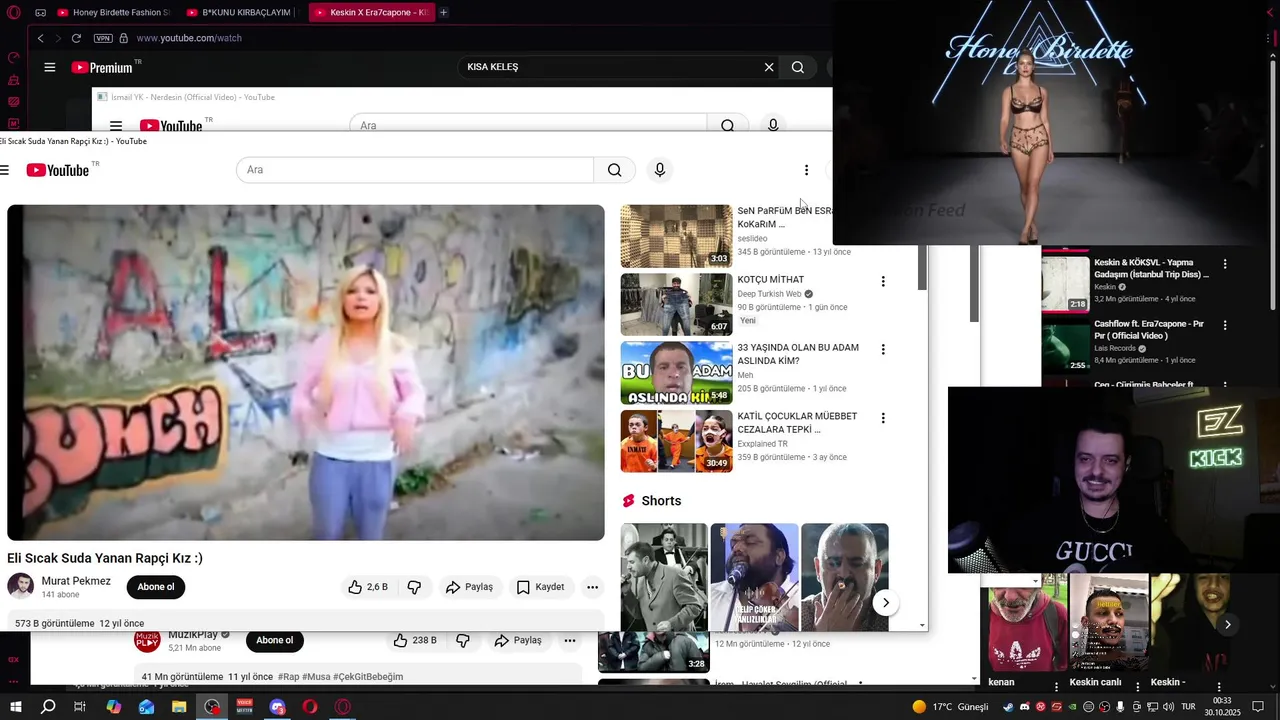Image resolution: width=1280 pixels, height=720 pixels.
Task: Open the hamburger menu beside YouTube Premium logo
Action: pos(49,67)
